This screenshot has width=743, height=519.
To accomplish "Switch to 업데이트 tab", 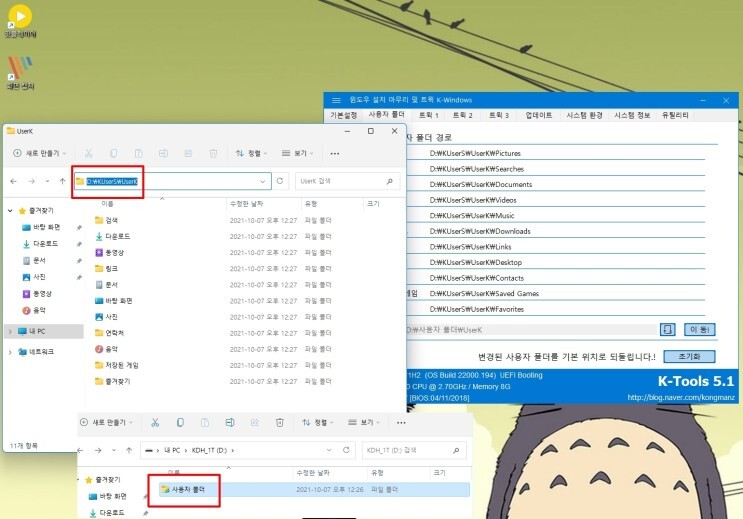I will [539, 115].
